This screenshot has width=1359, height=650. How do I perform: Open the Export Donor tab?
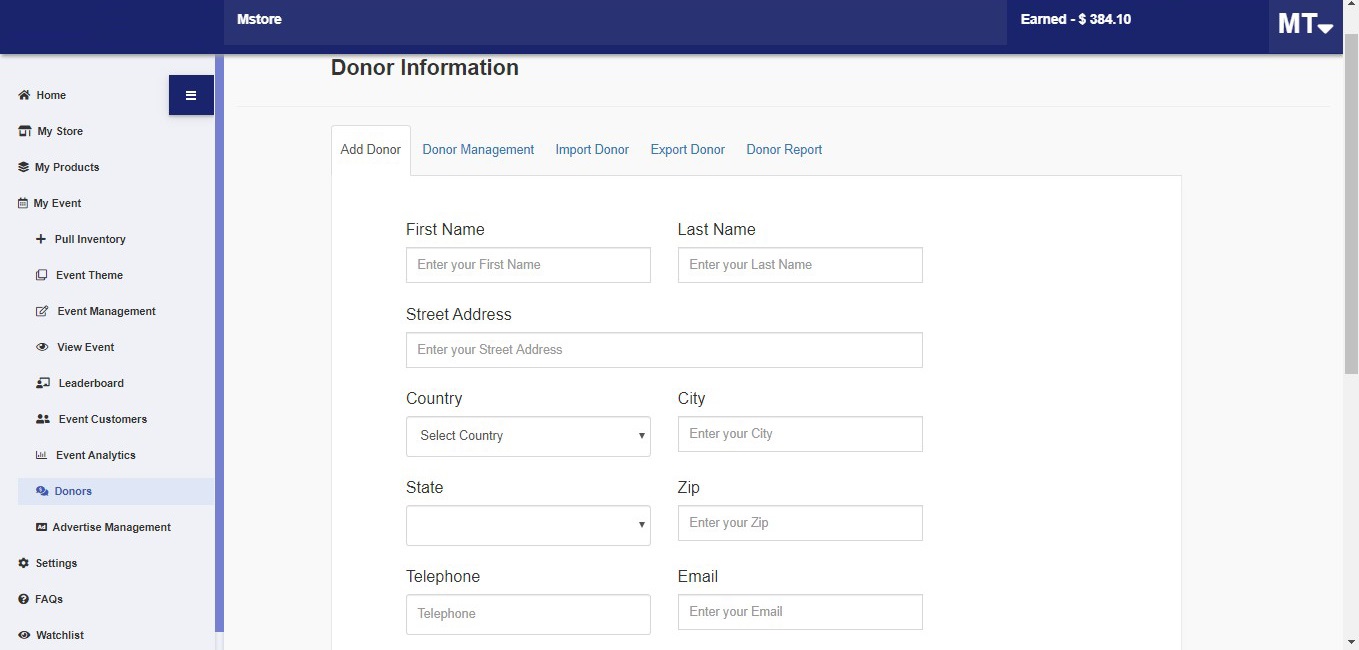coord(688,150)
